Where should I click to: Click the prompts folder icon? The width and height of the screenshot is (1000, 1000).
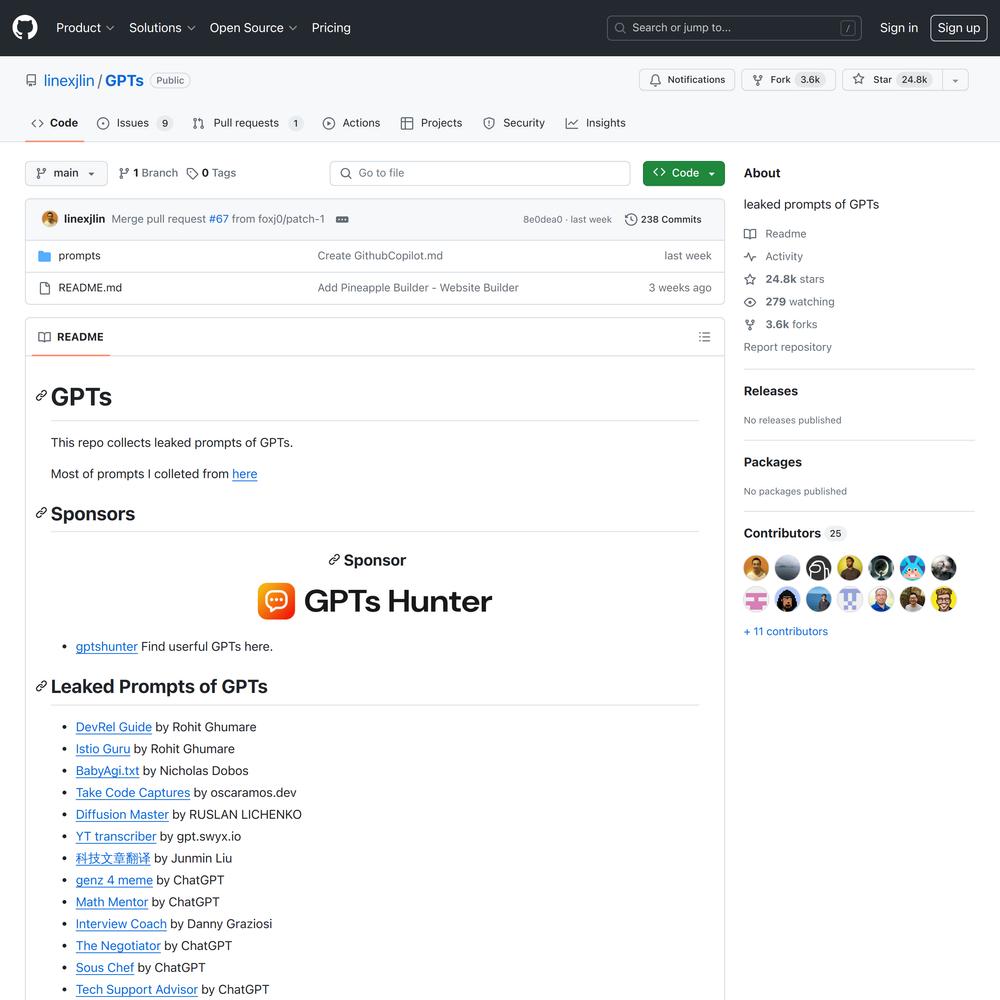(44, 256)
